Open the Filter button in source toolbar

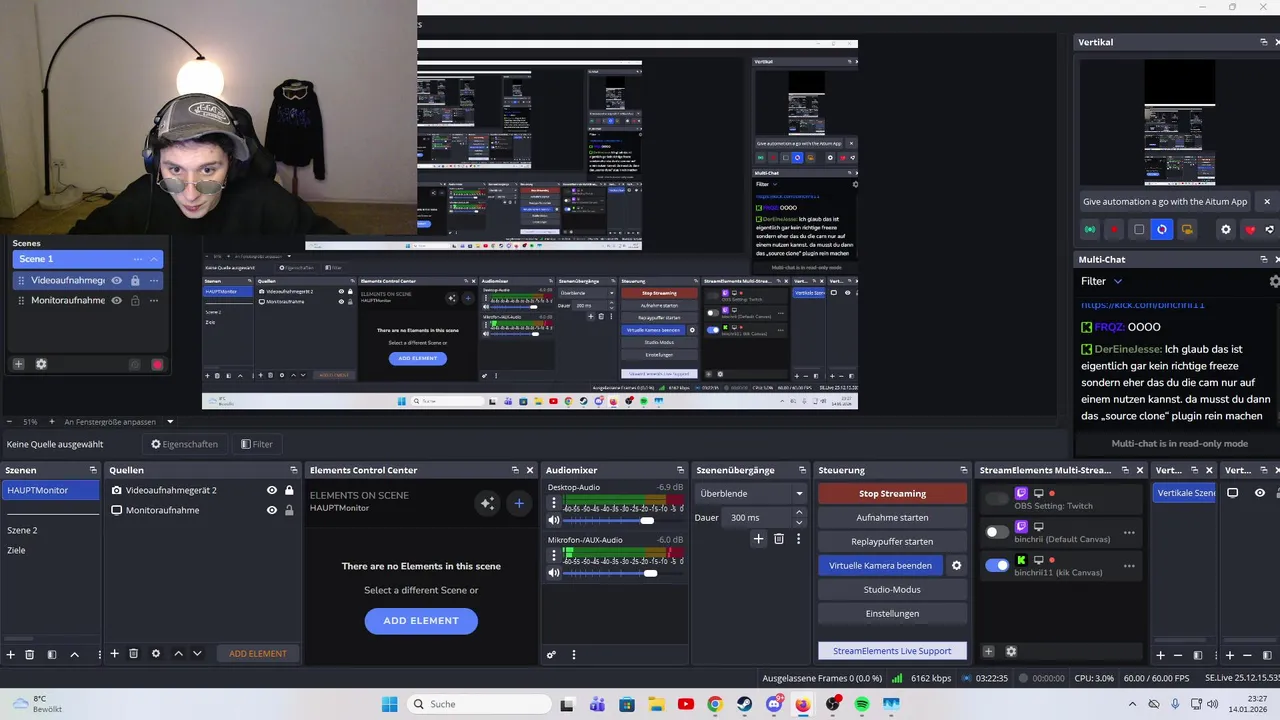click(x=256, y=444)
